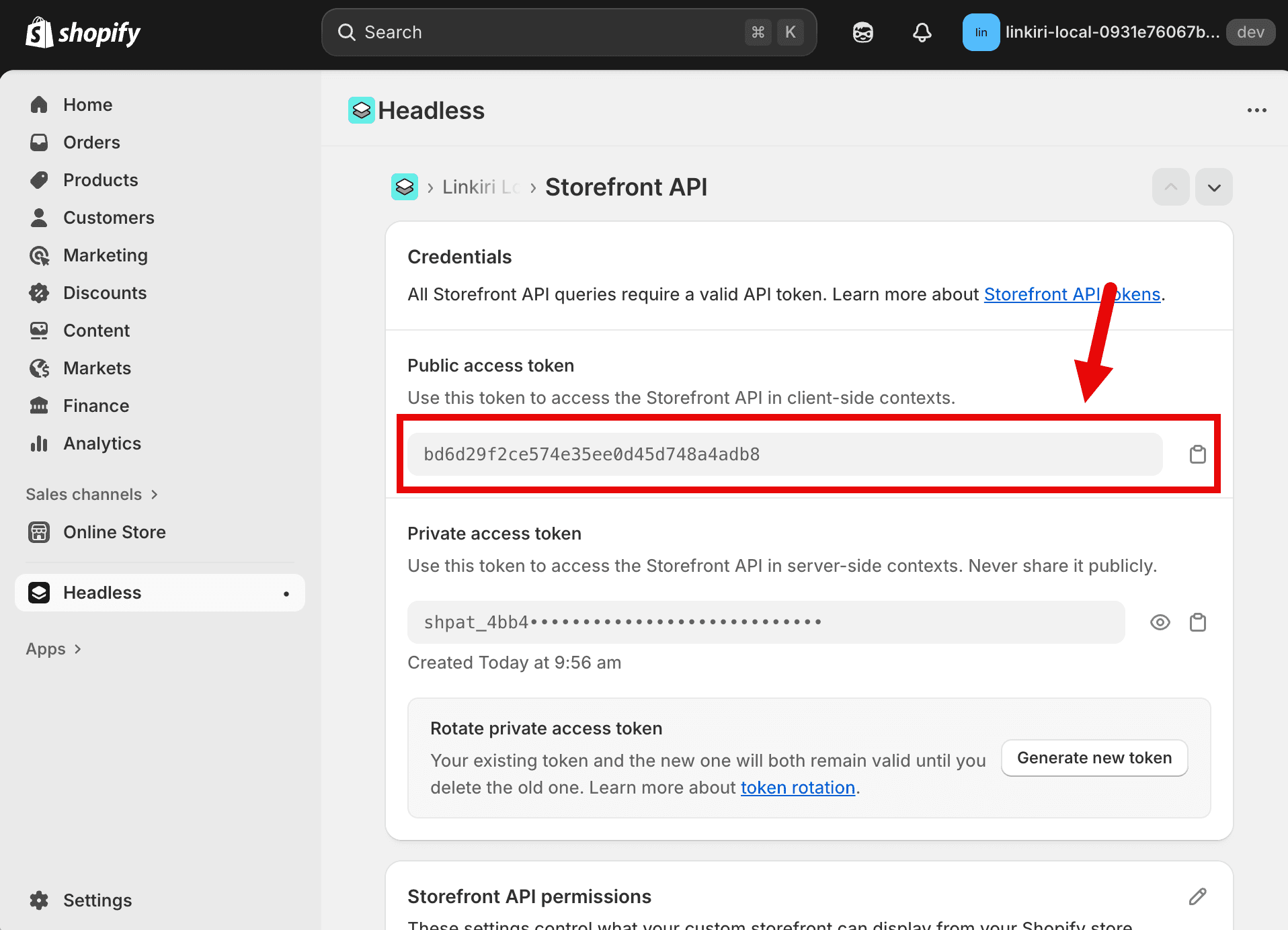1288x930 pixels.
Task: Click Generate new token button
Action: tap(1094, 758)
